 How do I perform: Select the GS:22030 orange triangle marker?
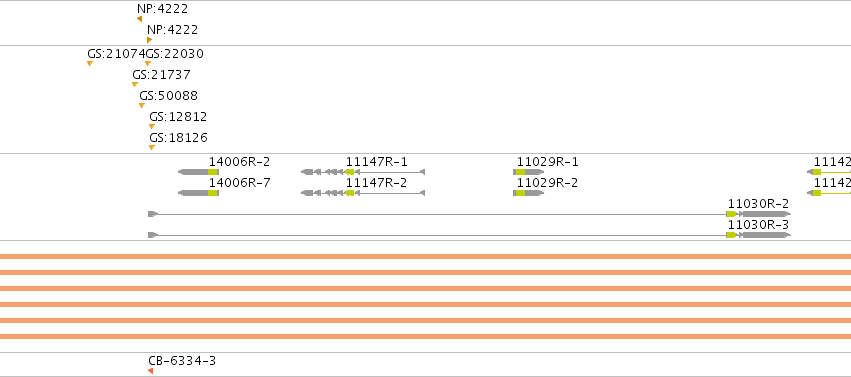[x=148, y=63]
